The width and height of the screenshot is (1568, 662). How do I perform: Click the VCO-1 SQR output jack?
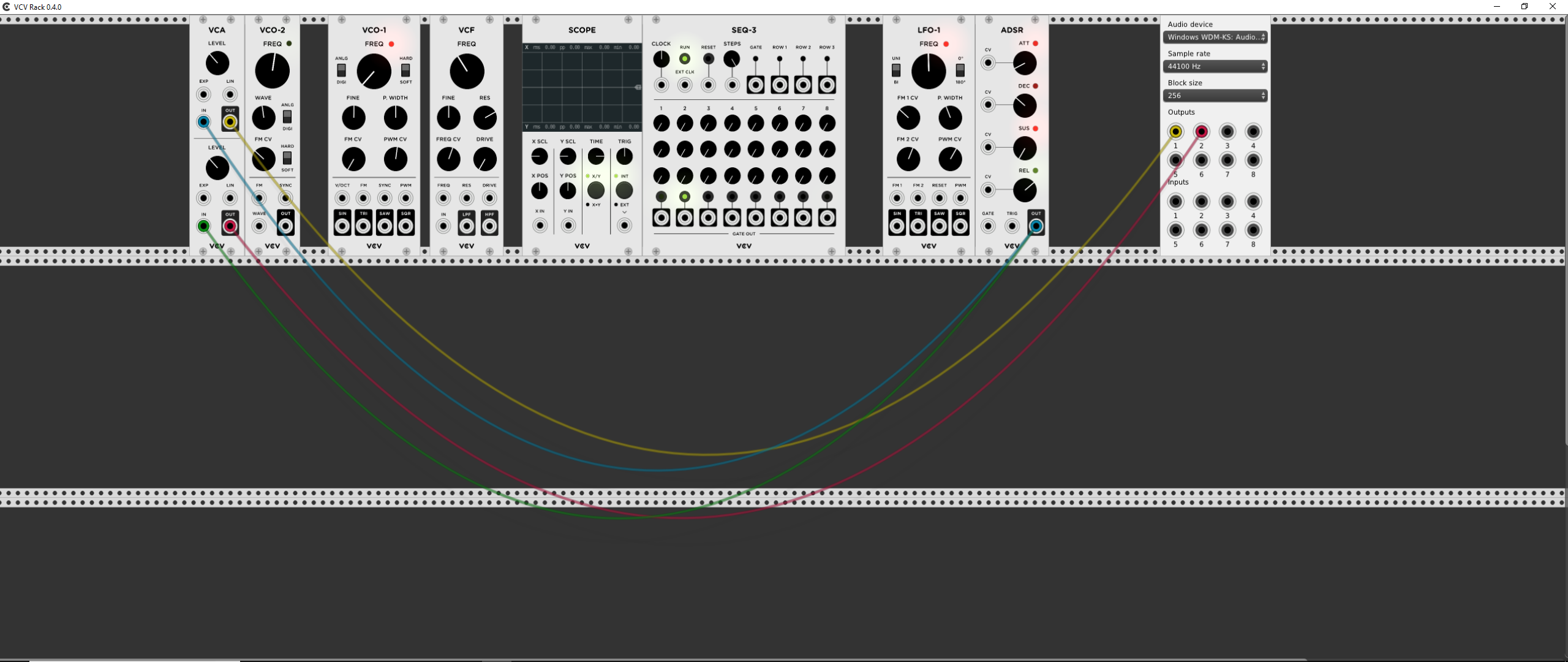click(405, 226)
